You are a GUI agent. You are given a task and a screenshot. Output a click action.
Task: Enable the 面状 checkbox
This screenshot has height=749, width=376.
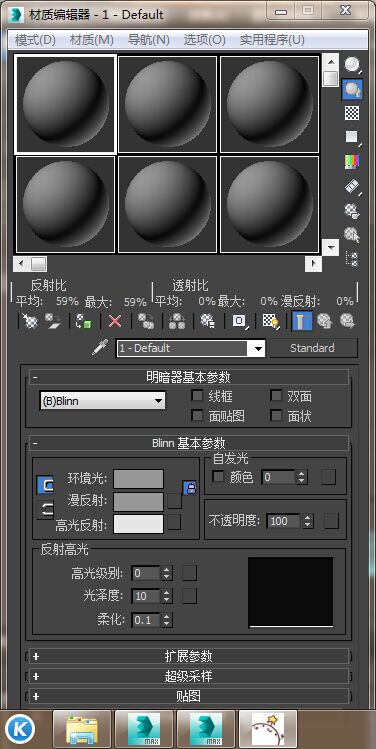point(276,416)
